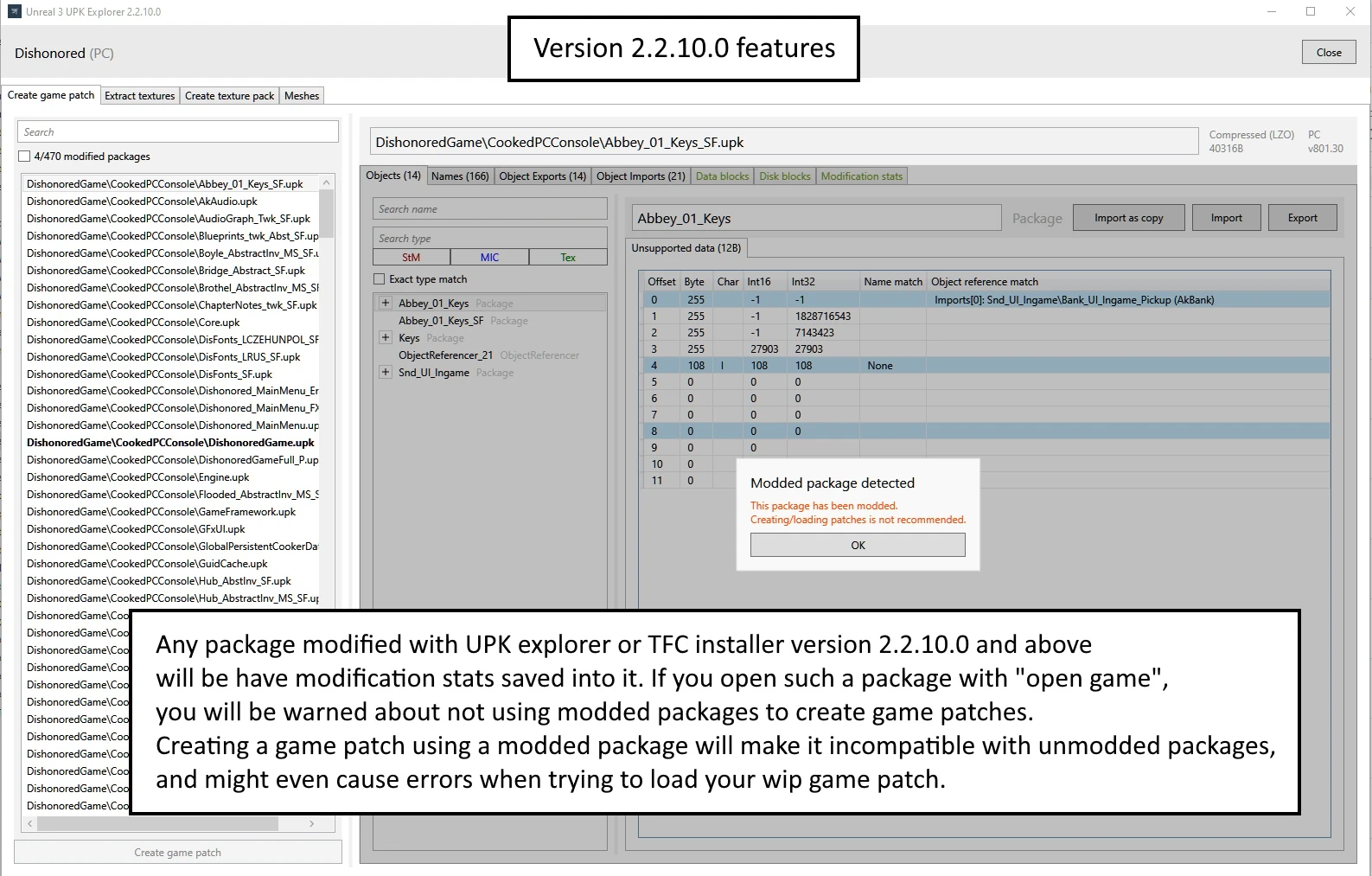Click the package Search field
Image resolution: width=1372 pixels, height=876 pixels.
(178, 132)
